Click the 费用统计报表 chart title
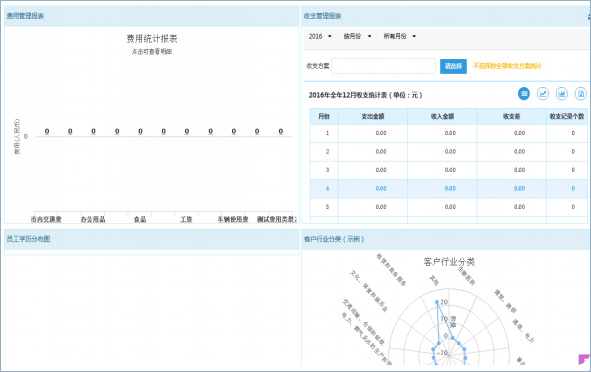This screenshot has height=372, width=591. pyautogui.click(x=152, y=38)
